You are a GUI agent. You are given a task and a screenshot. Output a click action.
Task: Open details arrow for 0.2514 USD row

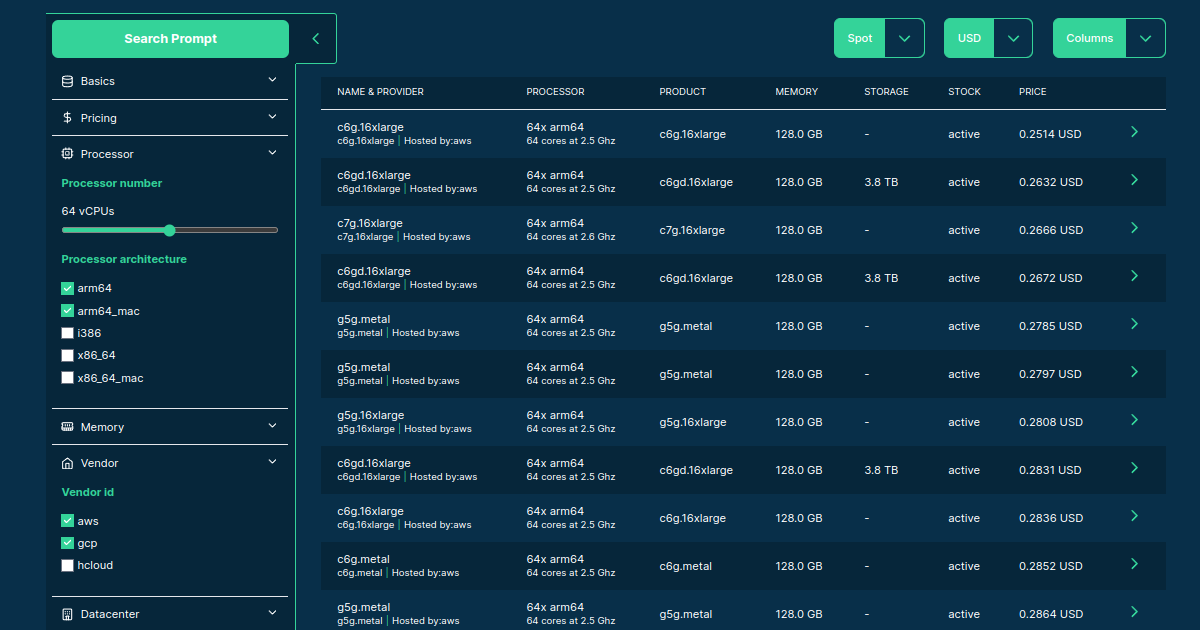pyautogui.click(x=1134, y=132)
